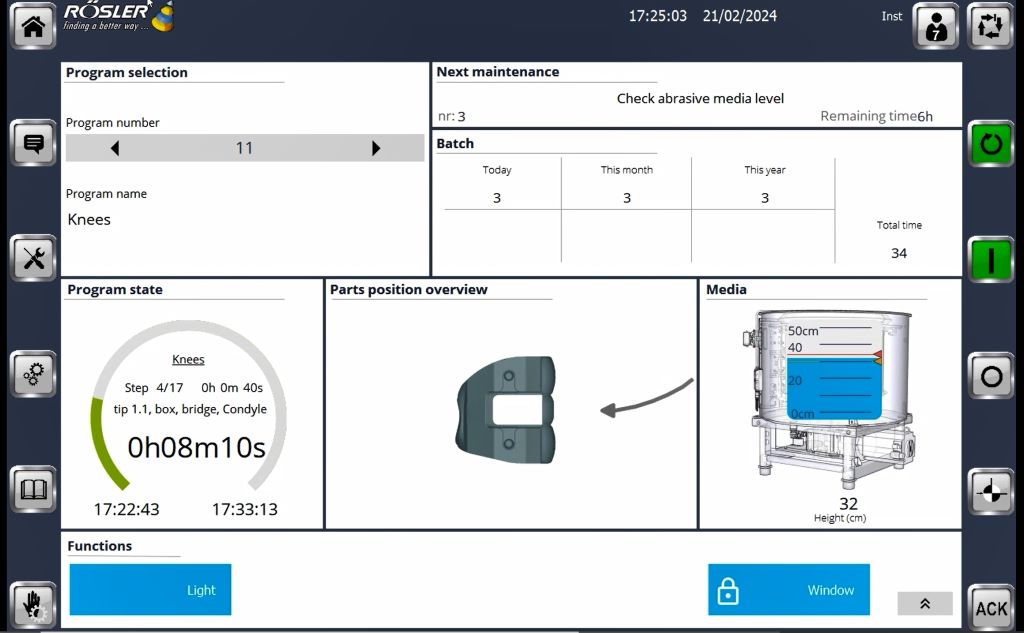Viewport: 1024px width, 633px height.
Task: Open the manual book icon
Action: click(x=33, y=489)
